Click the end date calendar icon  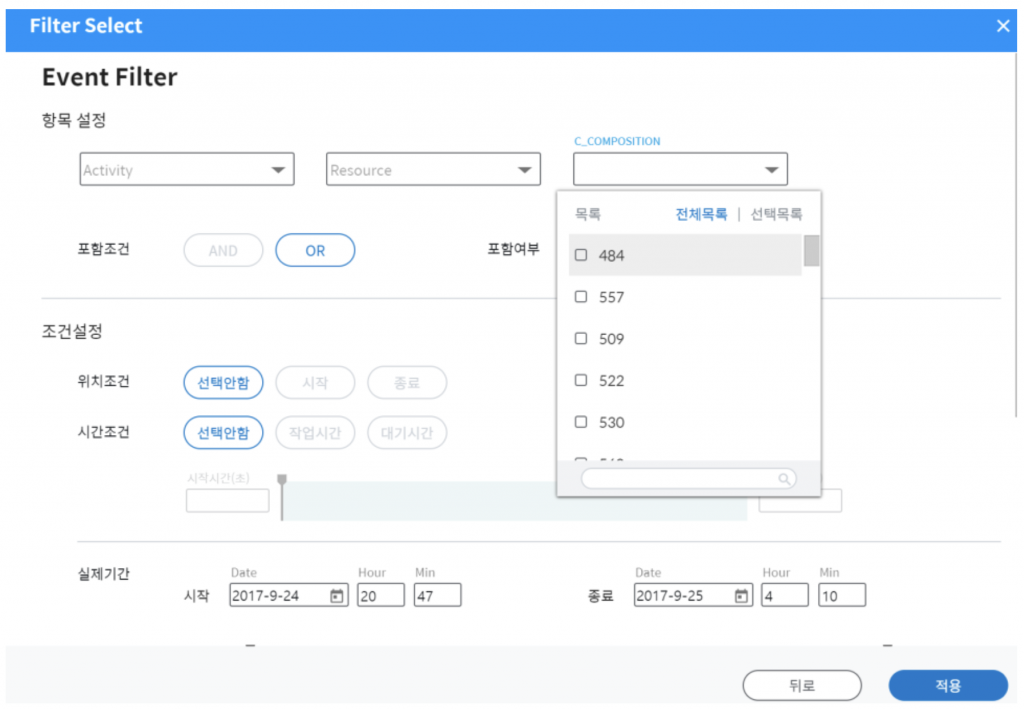741,596
